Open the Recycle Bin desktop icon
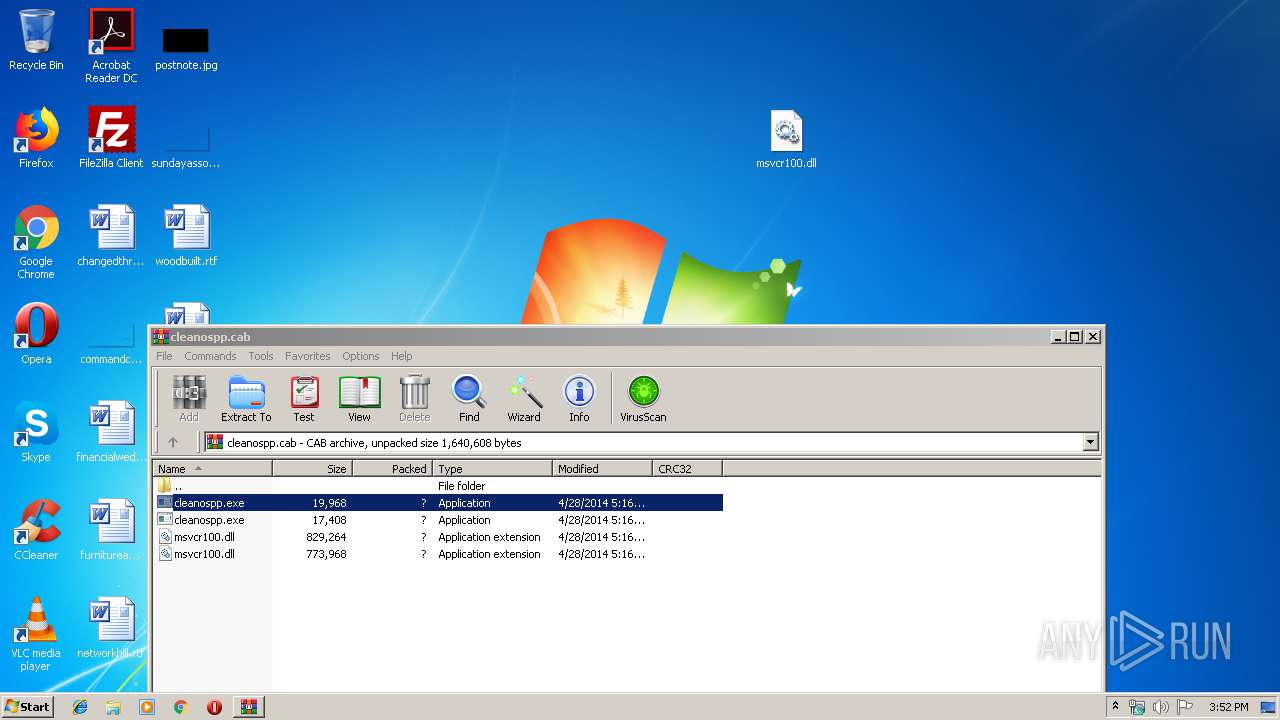The height and width of the screenshot is (720, 1280). 36,40
